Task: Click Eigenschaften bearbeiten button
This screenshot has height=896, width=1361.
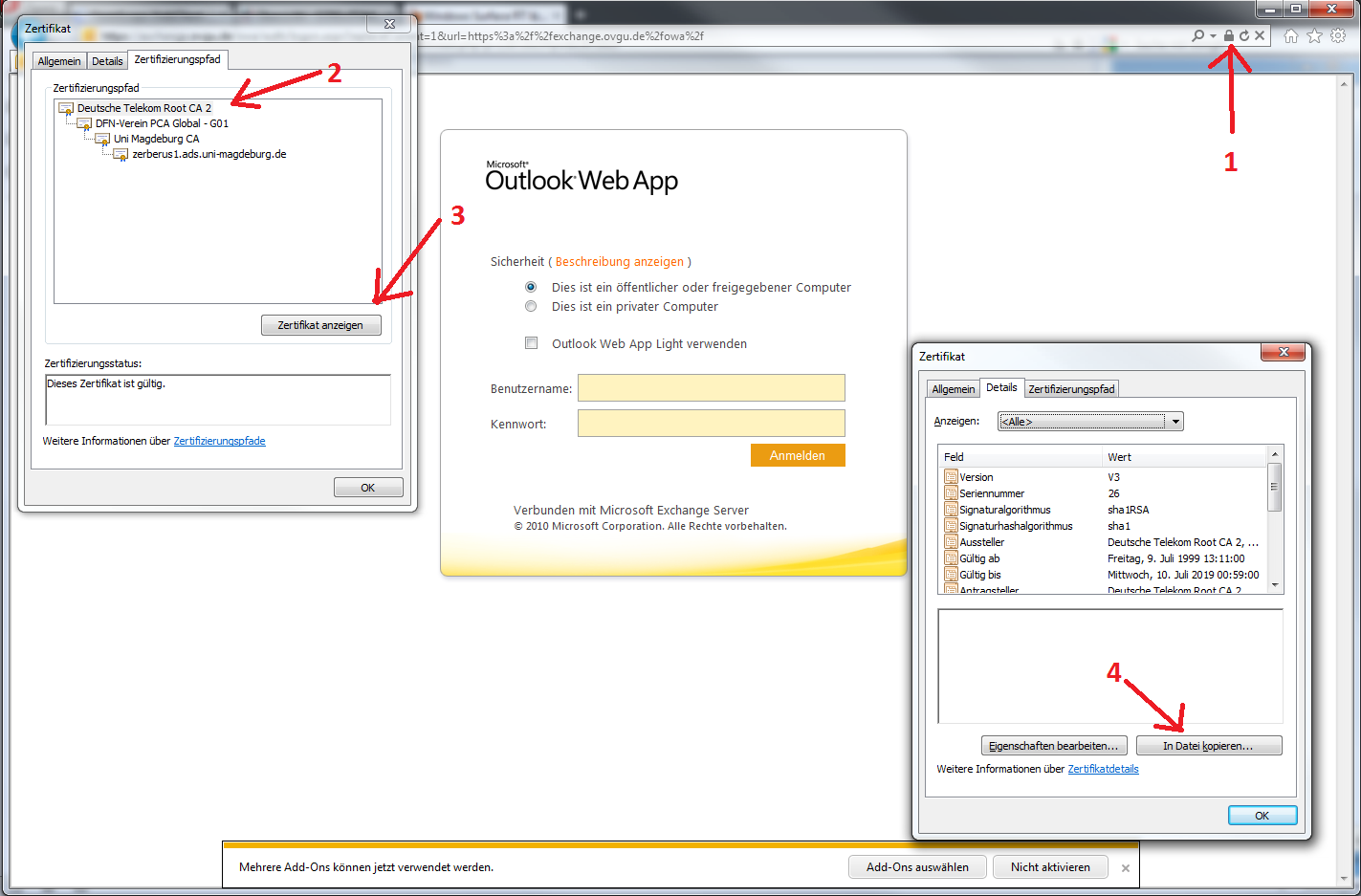Action: (x=1054, y=746)
